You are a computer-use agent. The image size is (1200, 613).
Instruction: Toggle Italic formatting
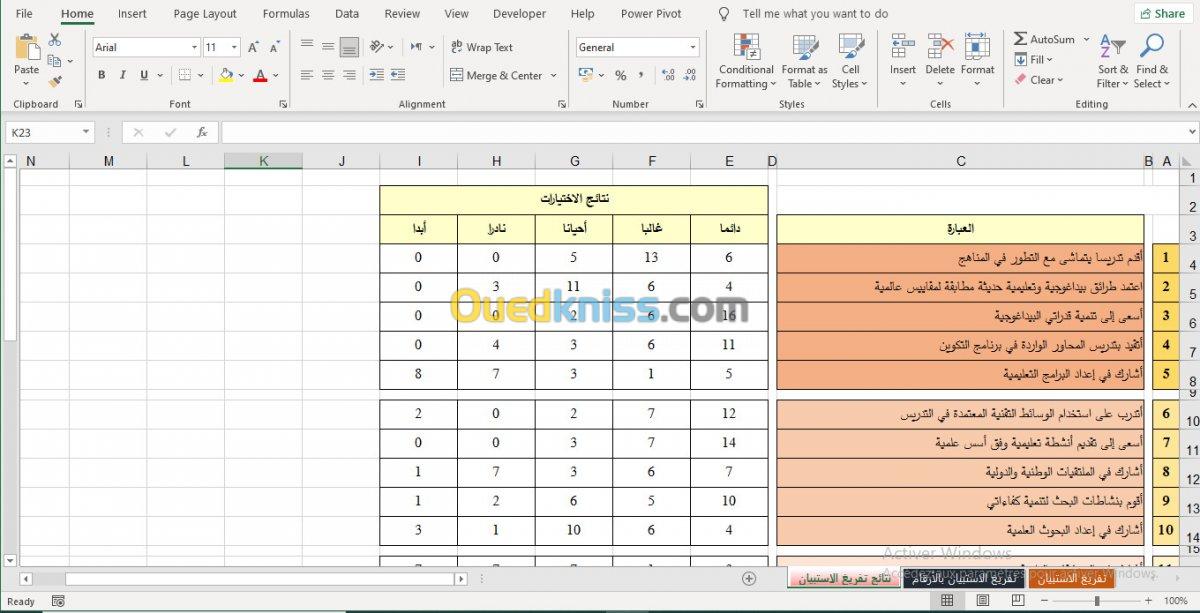click(123, 75)
